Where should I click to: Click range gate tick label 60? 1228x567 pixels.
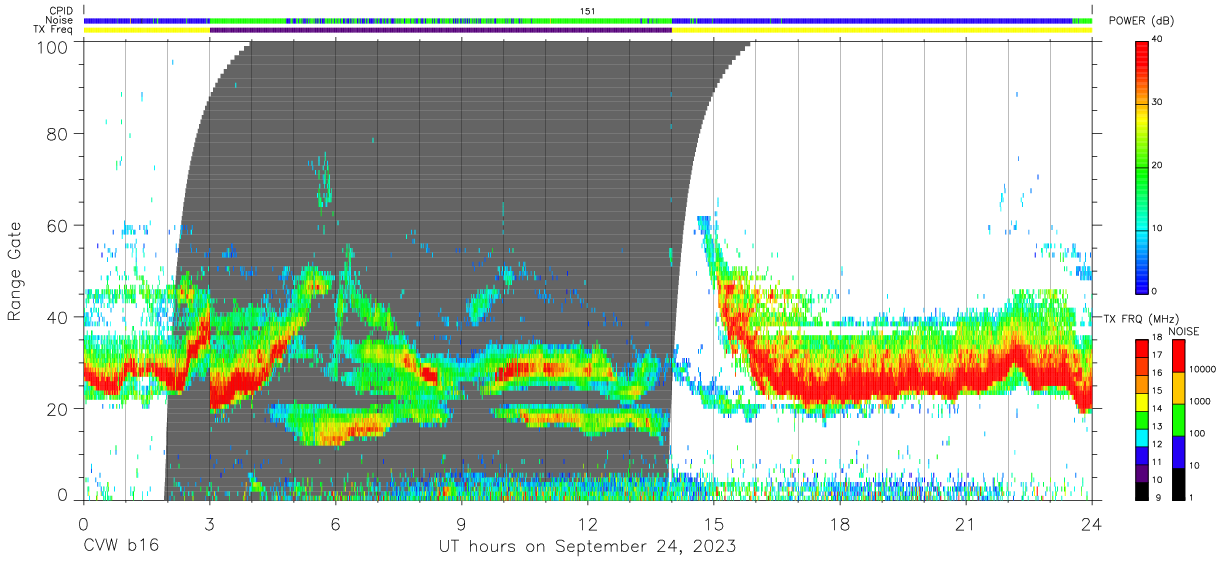[x=58, y=225]
